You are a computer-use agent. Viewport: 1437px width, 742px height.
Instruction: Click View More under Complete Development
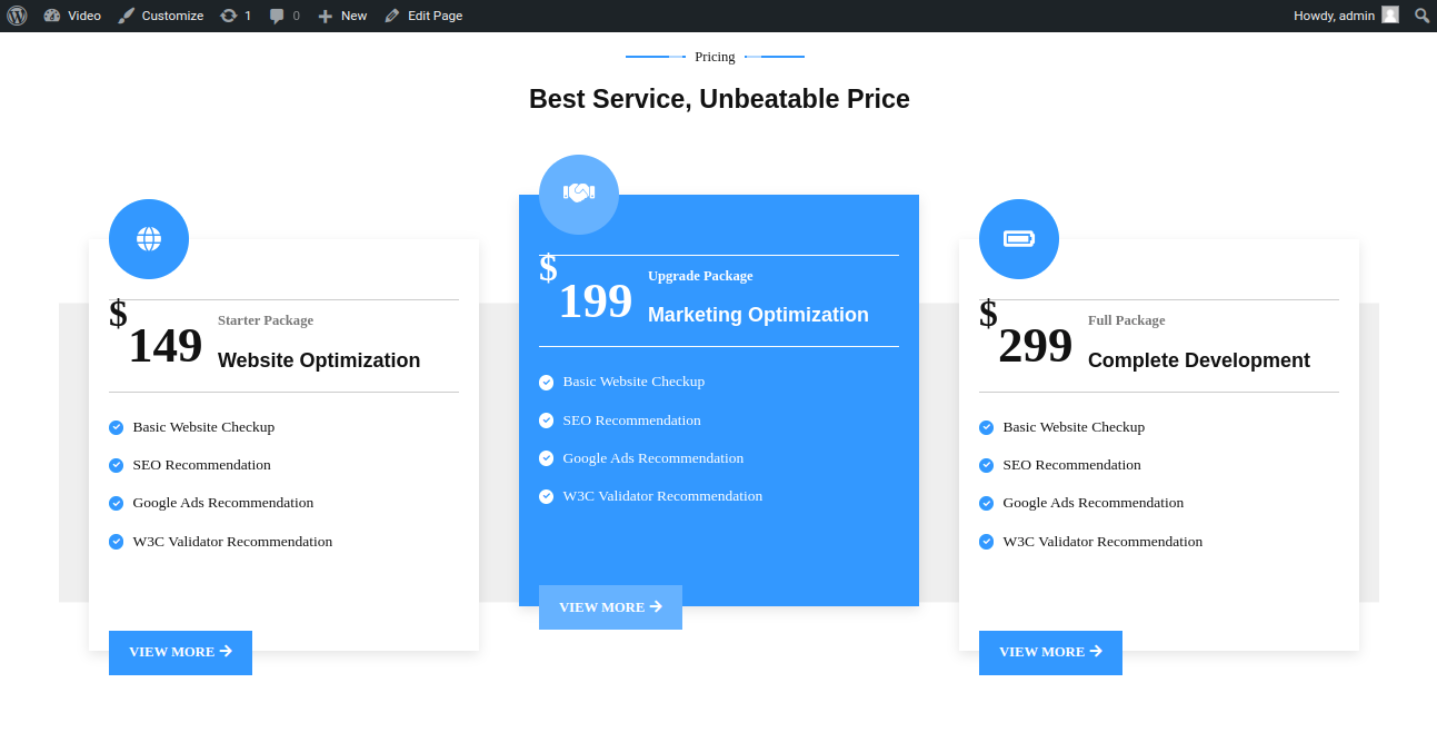1050,652
